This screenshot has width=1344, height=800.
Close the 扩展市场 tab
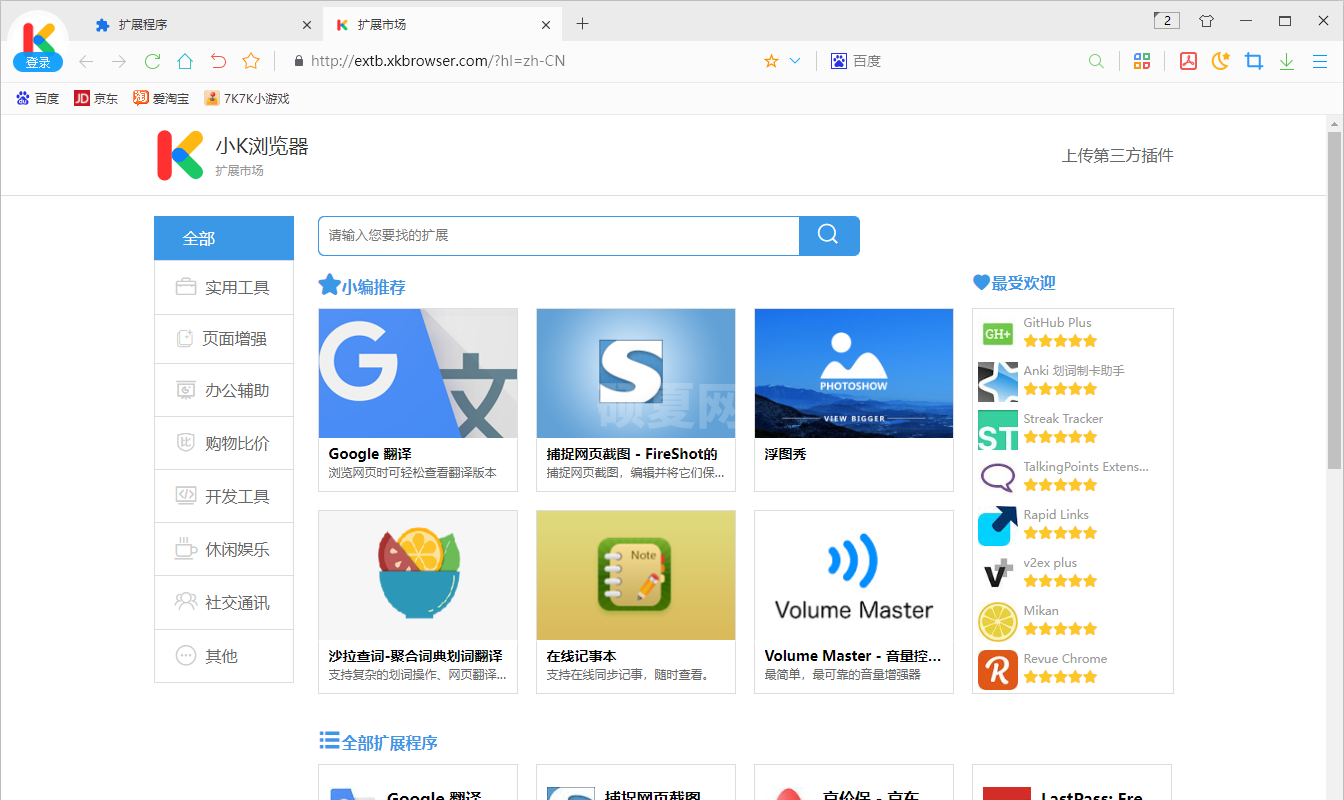pyautogui.click(x=546, y=25)
